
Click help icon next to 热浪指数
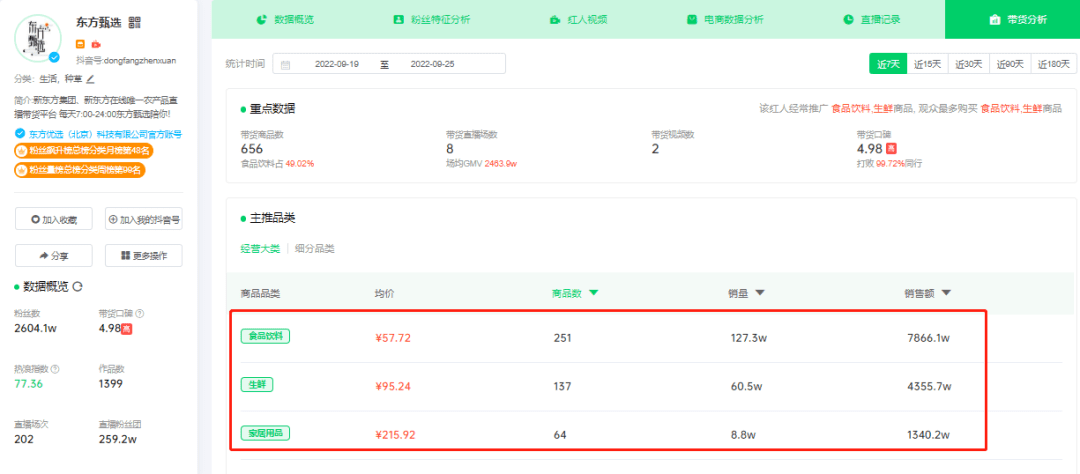click(x=55, y=369)
